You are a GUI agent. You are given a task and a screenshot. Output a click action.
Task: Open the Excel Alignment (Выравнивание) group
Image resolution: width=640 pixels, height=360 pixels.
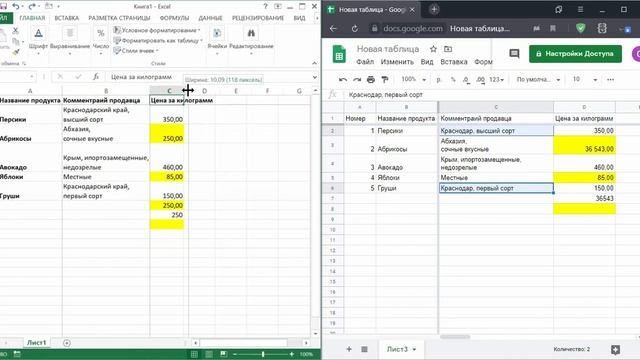pyautogui.click(x=70, y=39)
